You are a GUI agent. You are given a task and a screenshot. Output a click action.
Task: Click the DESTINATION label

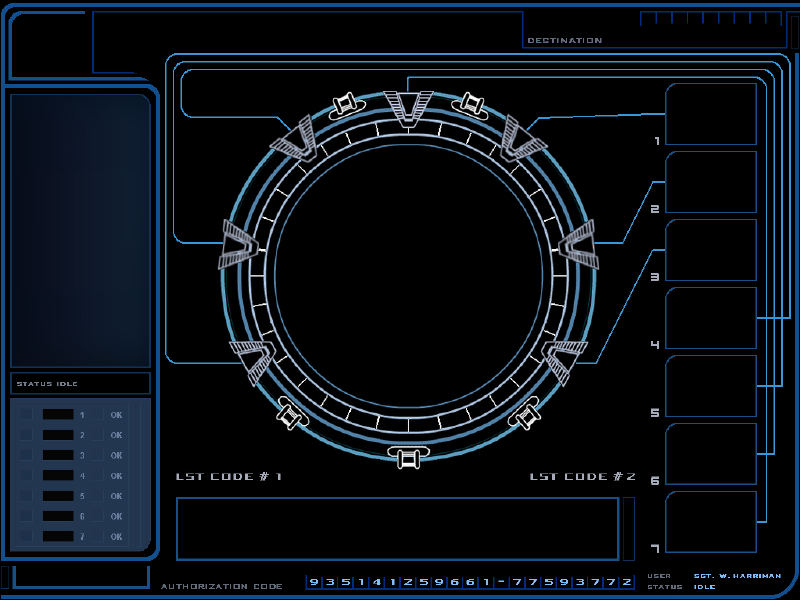(565, 40)
